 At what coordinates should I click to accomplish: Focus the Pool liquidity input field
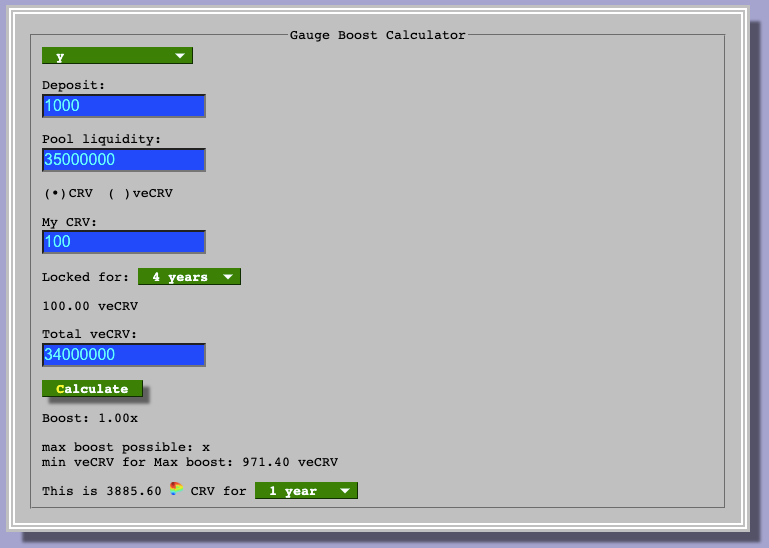pyautogui.click(x=124, y=160)
